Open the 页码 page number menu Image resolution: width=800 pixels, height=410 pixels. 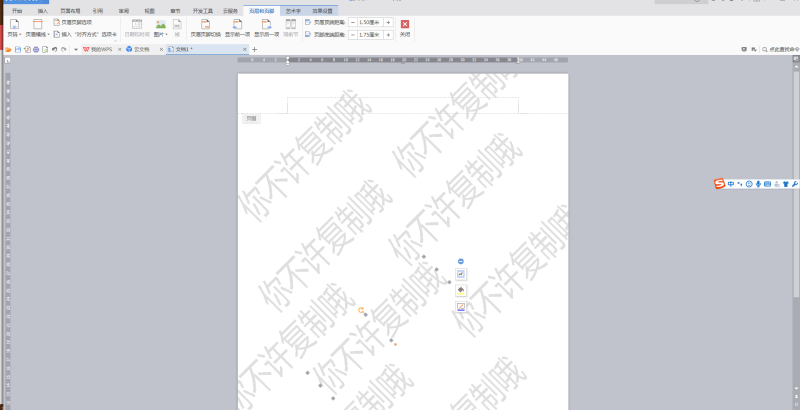14,29
